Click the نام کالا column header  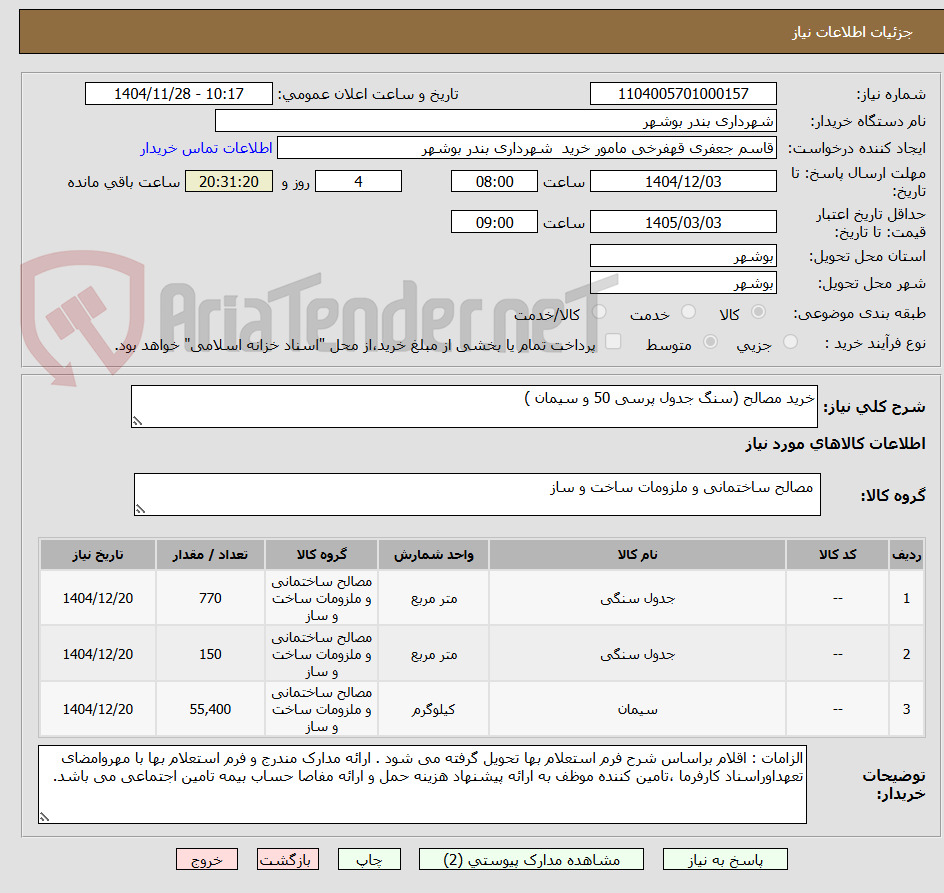click(638, 555)
